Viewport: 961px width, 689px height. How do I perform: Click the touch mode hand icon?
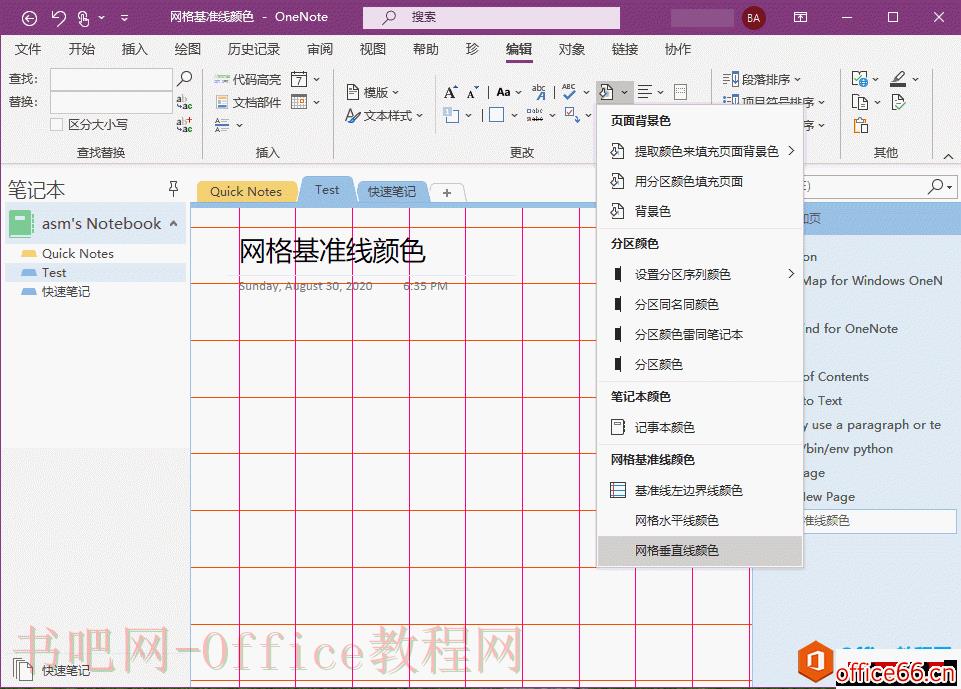(84, 18)
